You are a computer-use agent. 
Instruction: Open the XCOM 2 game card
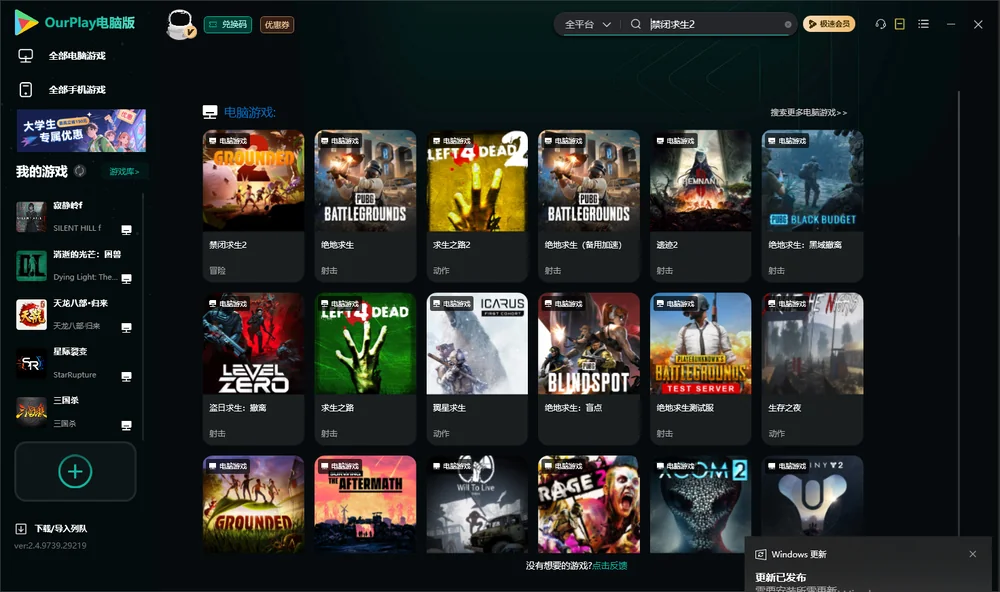tap(701, 504)
